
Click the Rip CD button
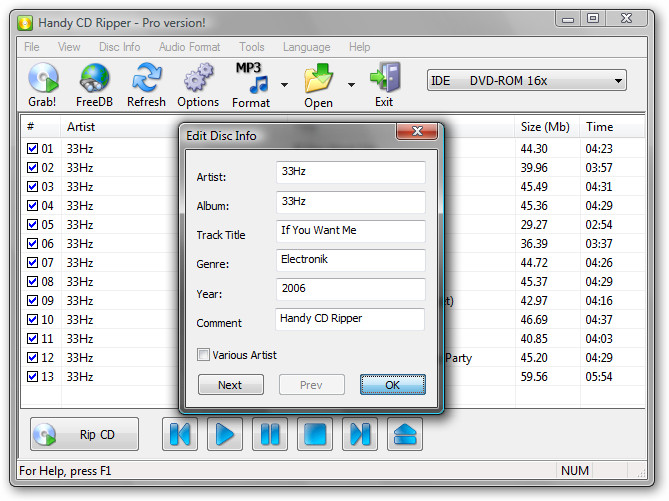coord(84,434)
